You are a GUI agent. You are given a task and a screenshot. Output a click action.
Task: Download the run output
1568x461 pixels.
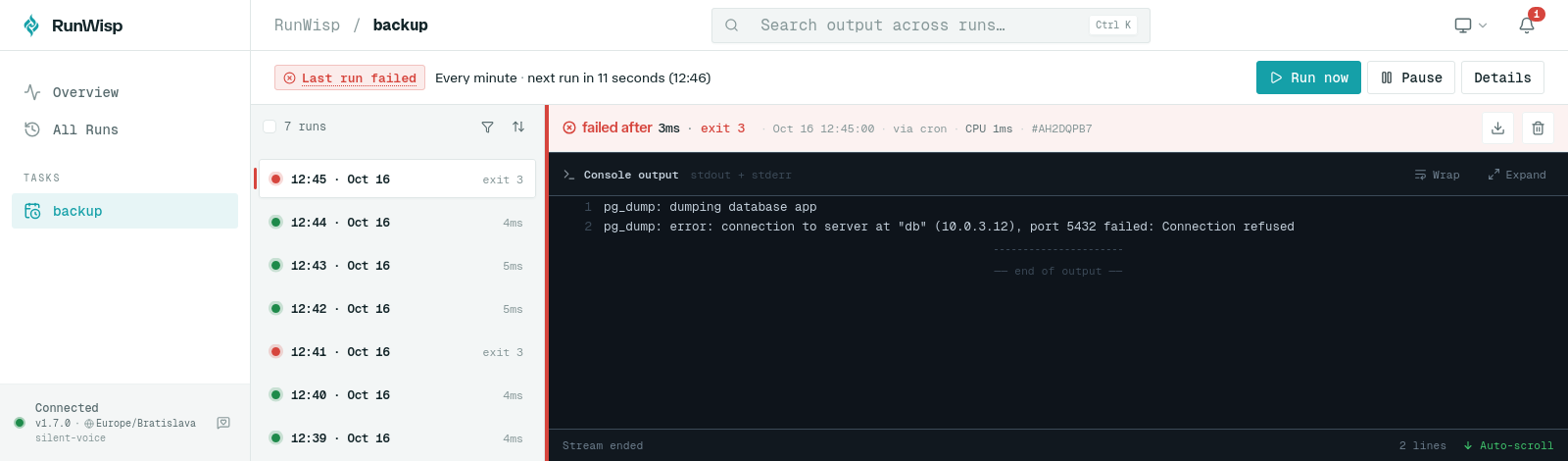click(1497, 128)
